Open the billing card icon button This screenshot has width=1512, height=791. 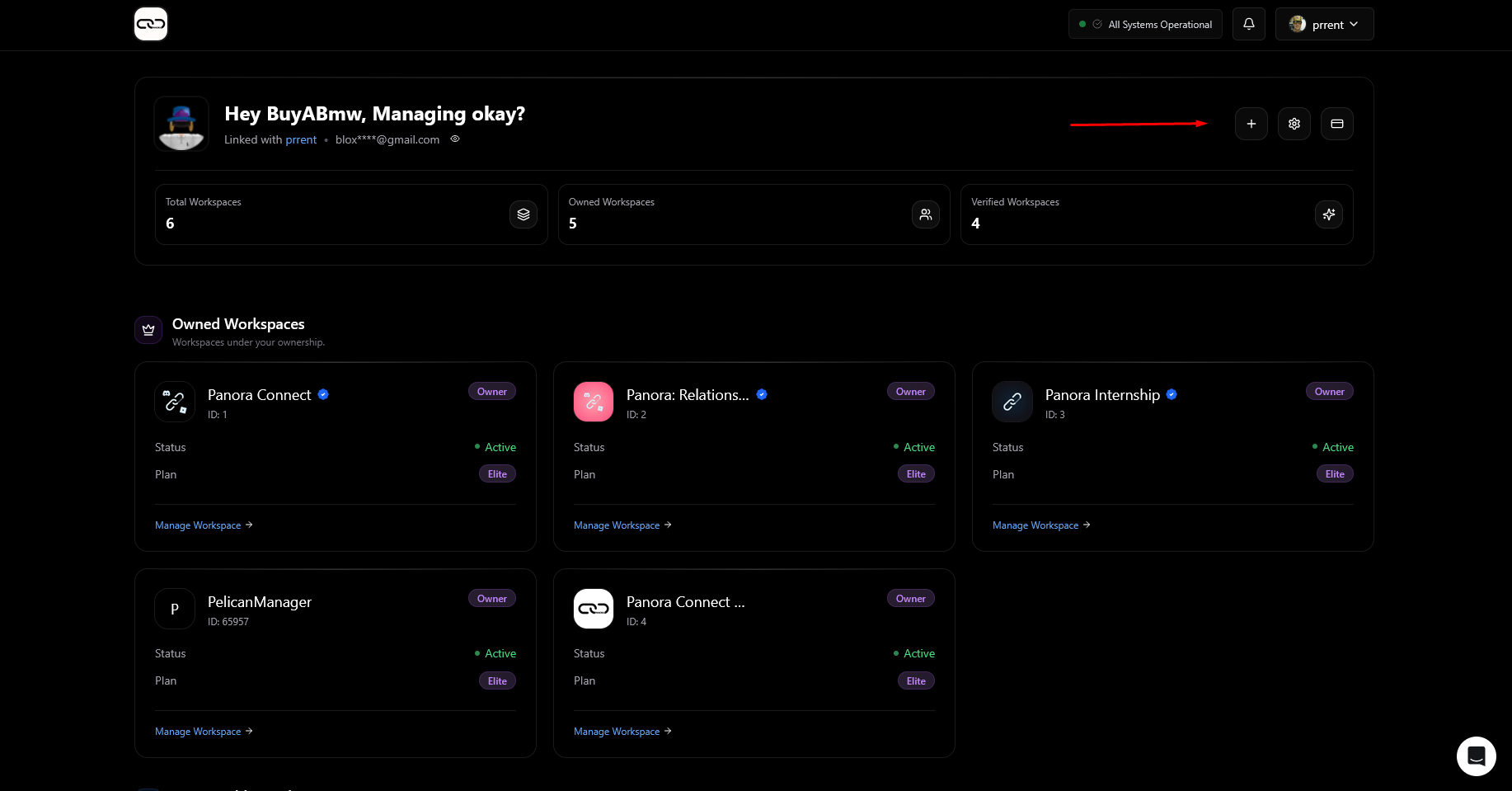1336,124
